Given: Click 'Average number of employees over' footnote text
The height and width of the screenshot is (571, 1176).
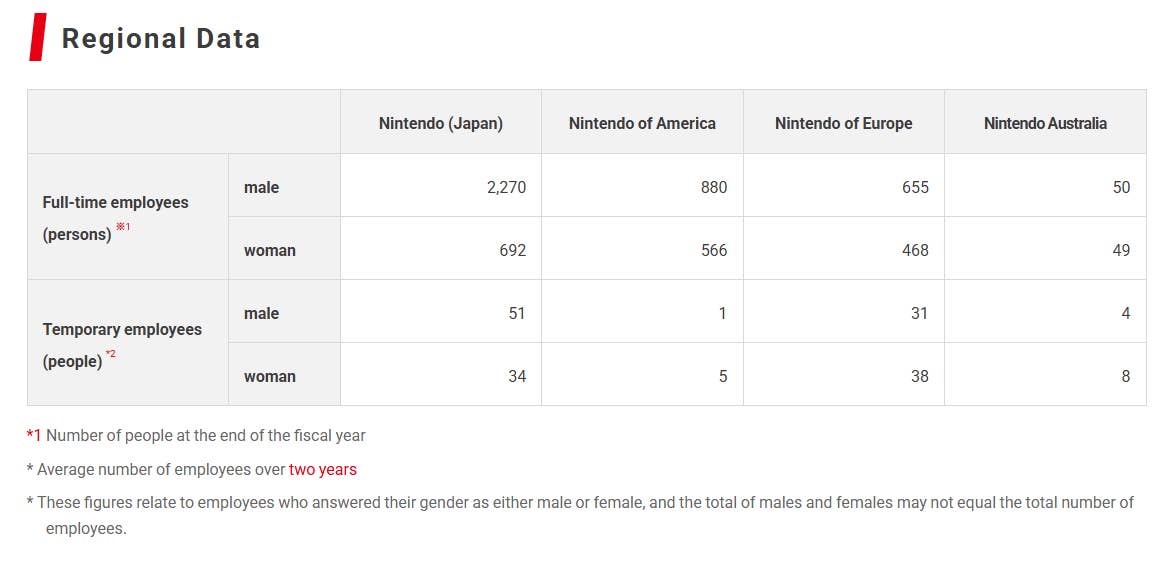Looking at the screenshot, I should [x=161, y=470].
